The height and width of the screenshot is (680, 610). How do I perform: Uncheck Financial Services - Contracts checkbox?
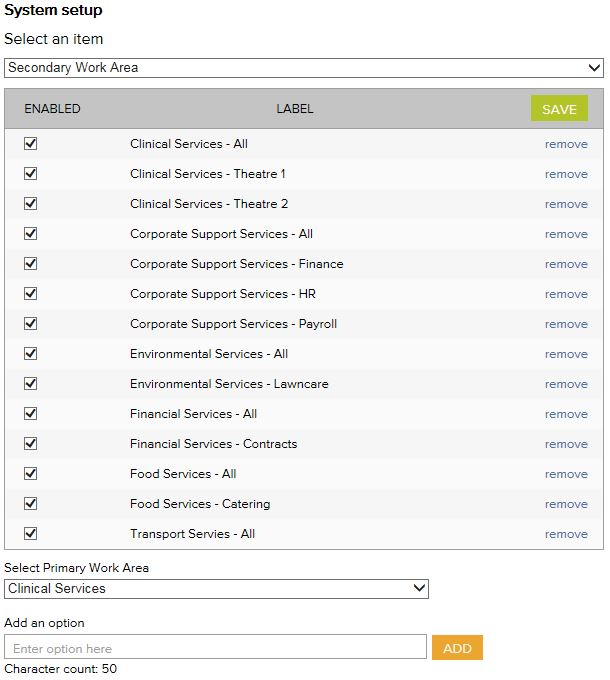(30, 444)
